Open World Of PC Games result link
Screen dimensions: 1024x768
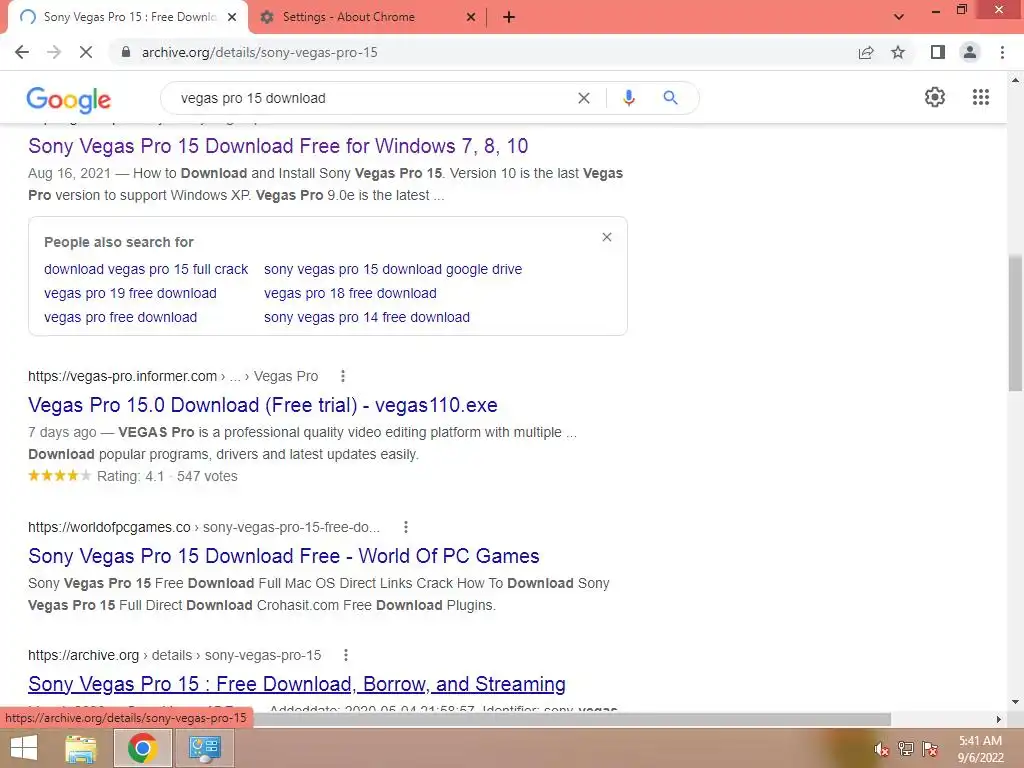pos(283,556)
